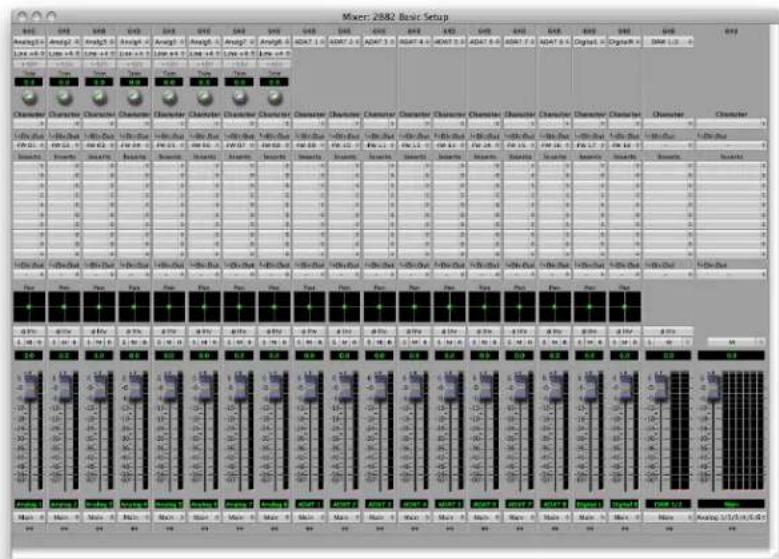
Task: Enable +48 phantom power on Analog 7
Action: [239, 64]
